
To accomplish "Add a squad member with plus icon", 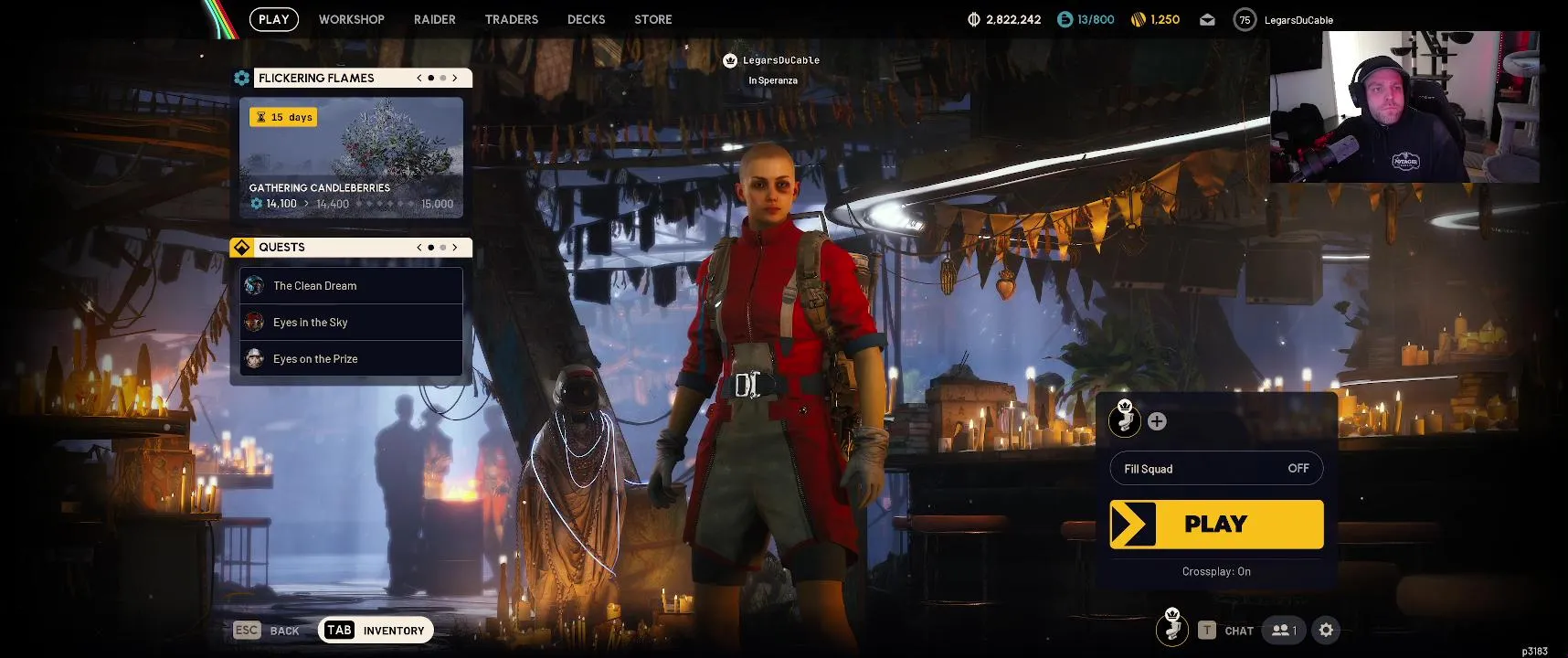I will (x=1157, y=421).
